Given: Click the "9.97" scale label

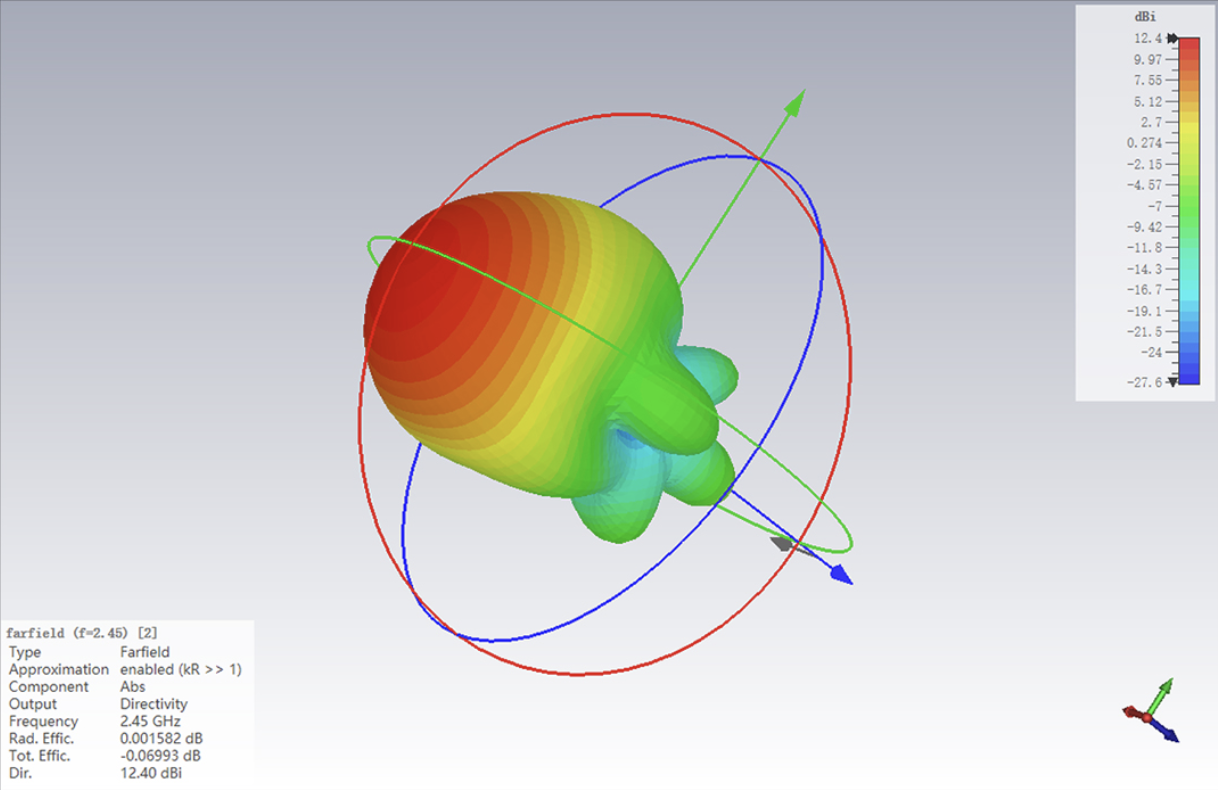Looking at the screenshot, I should point(1148,59).
